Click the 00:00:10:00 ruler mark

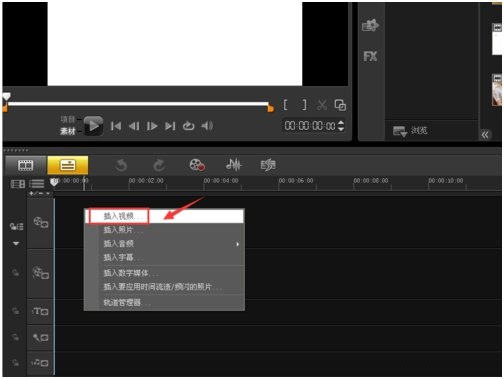(x=446, y=180)
